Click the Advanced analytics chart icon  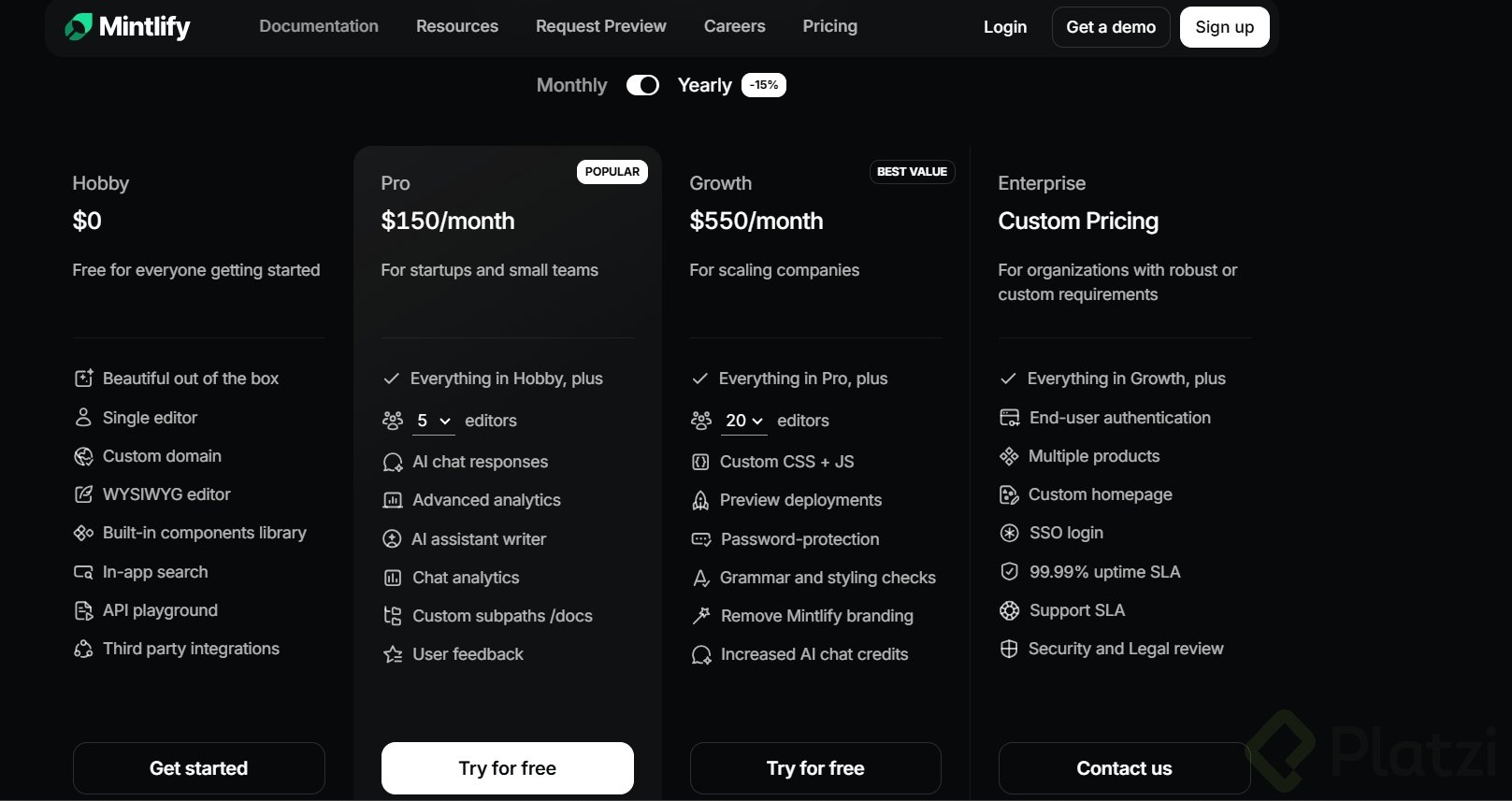[393, 500]
